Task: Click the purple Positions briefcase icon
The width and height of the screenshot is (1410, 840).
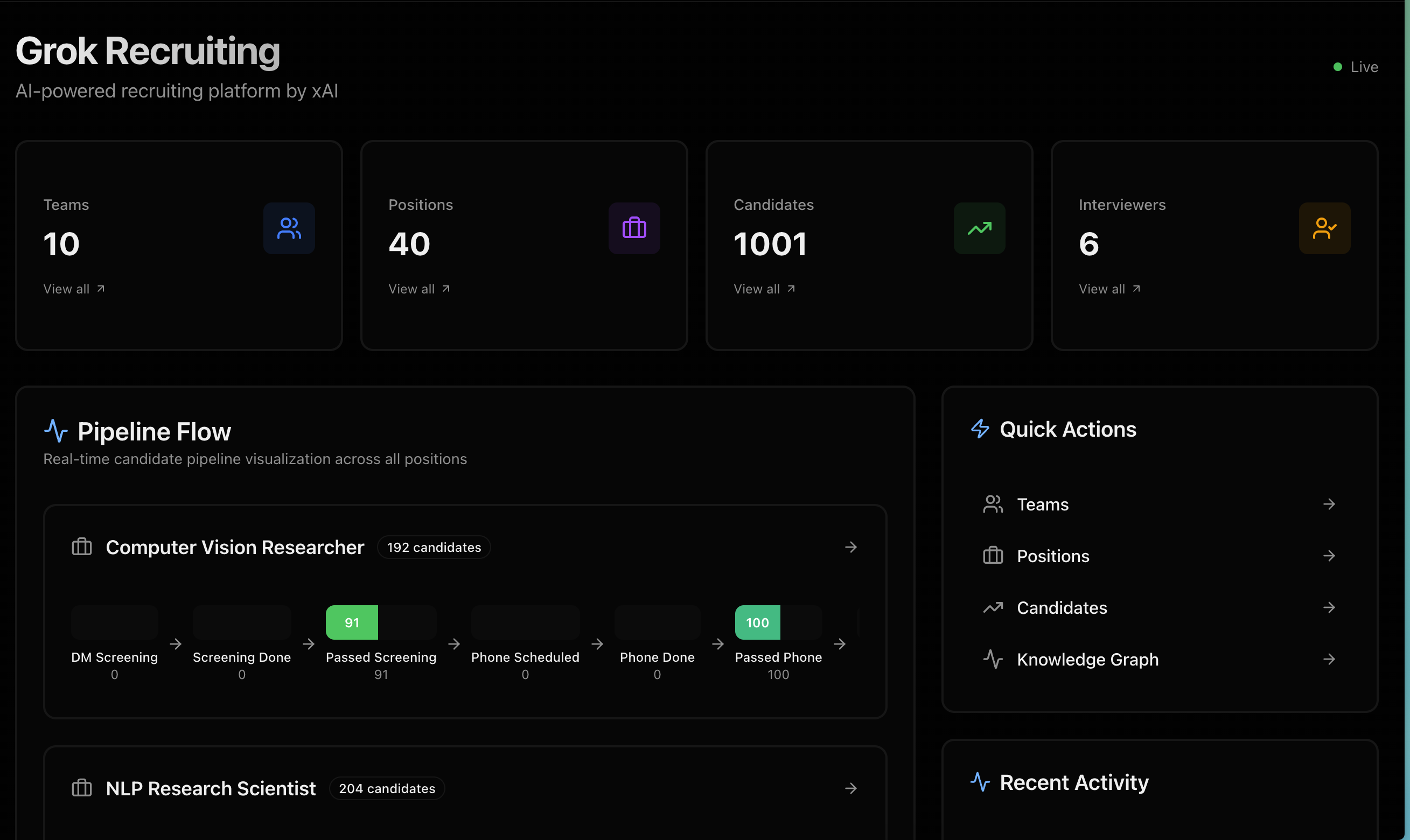Action: pyautogui.click(x=634, y=228)
